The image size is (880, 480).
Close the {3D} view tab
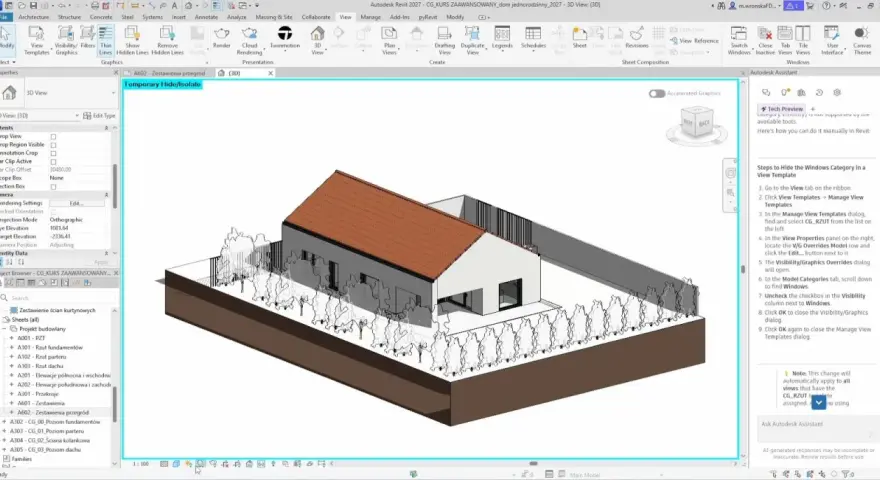pos(271,73)
